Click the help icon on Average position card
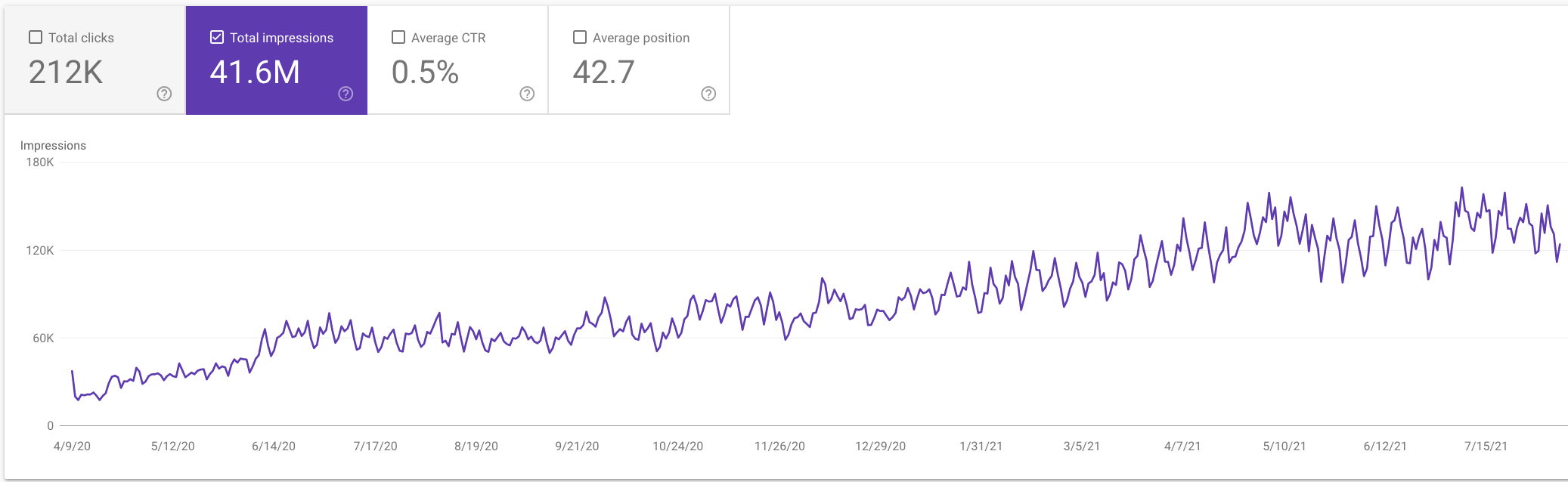Viewport: 1568px width, 482px height. [708, 95]
